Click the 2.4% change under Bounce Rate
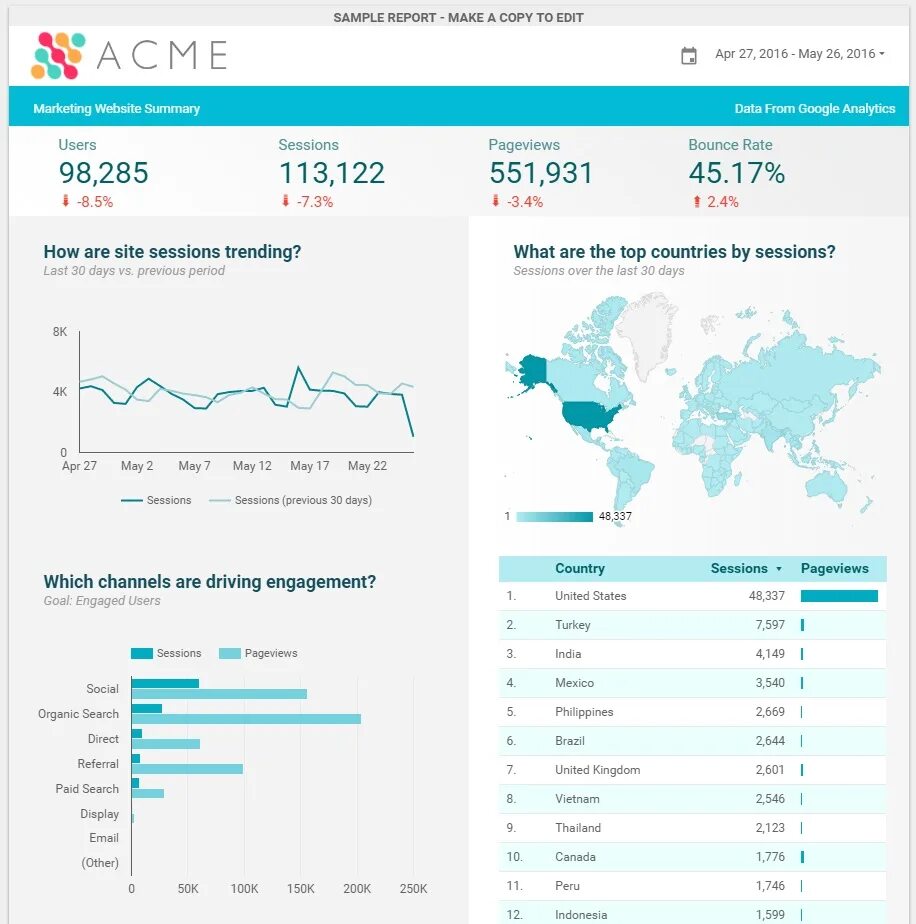 coord(723,202)
